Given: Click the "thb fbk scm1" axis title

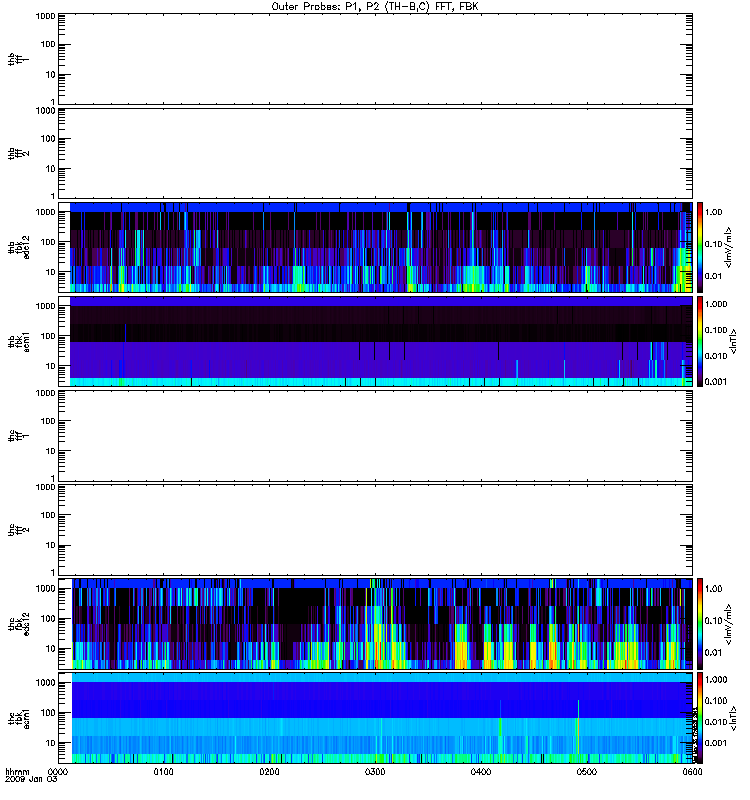Looking at the screenshot, I should tap(18, 342).
